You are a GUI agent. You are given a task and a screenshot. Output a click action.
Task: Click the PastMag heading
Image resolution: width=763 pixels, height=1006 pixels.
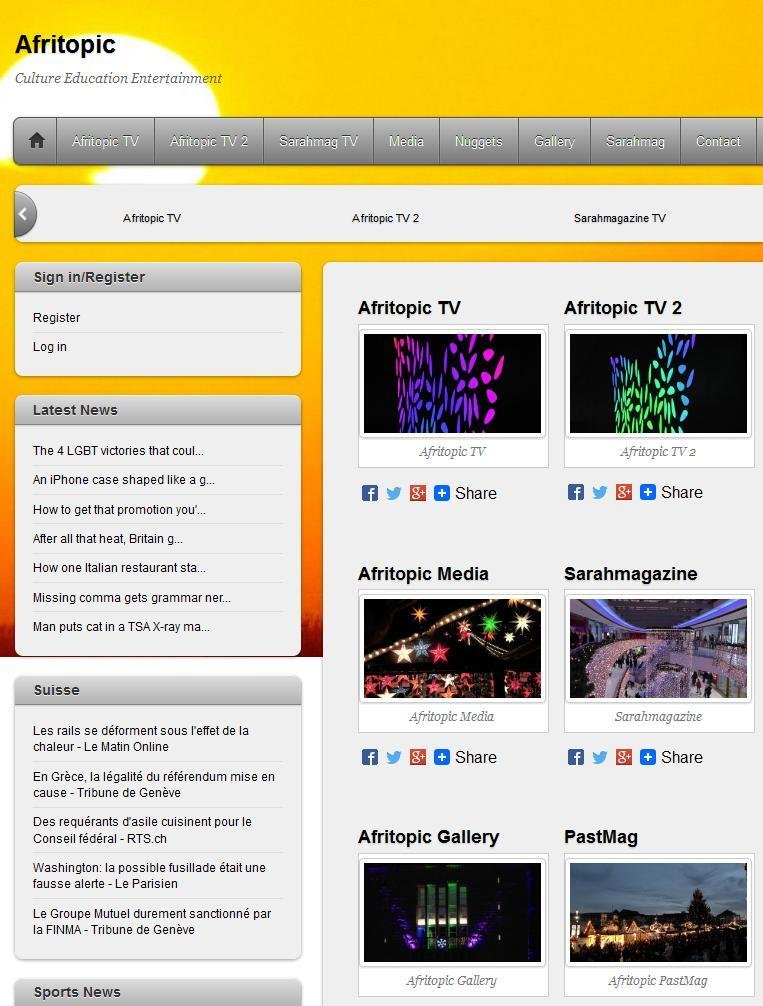click(x=601, y=837)
